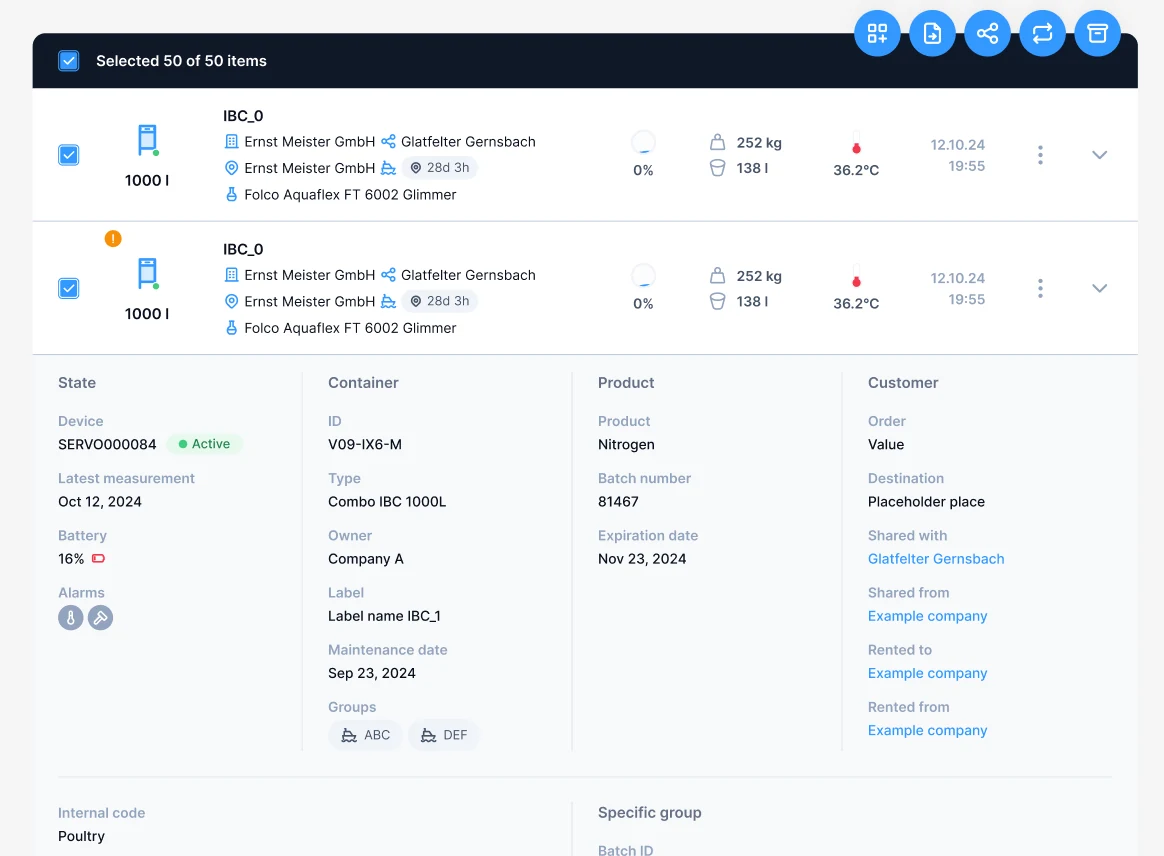This screenshot has width=1164, height=856.
Task: Click the weight icon beside 252 kg in second row
Action: coord(717,275)
